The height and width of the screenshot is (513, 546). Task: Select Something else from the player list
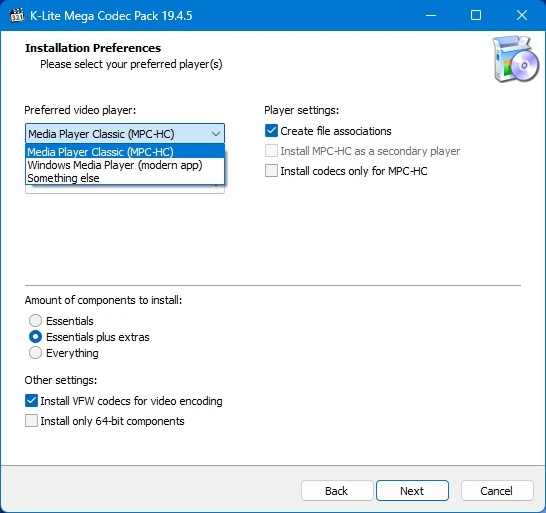[x=125, y=178]
